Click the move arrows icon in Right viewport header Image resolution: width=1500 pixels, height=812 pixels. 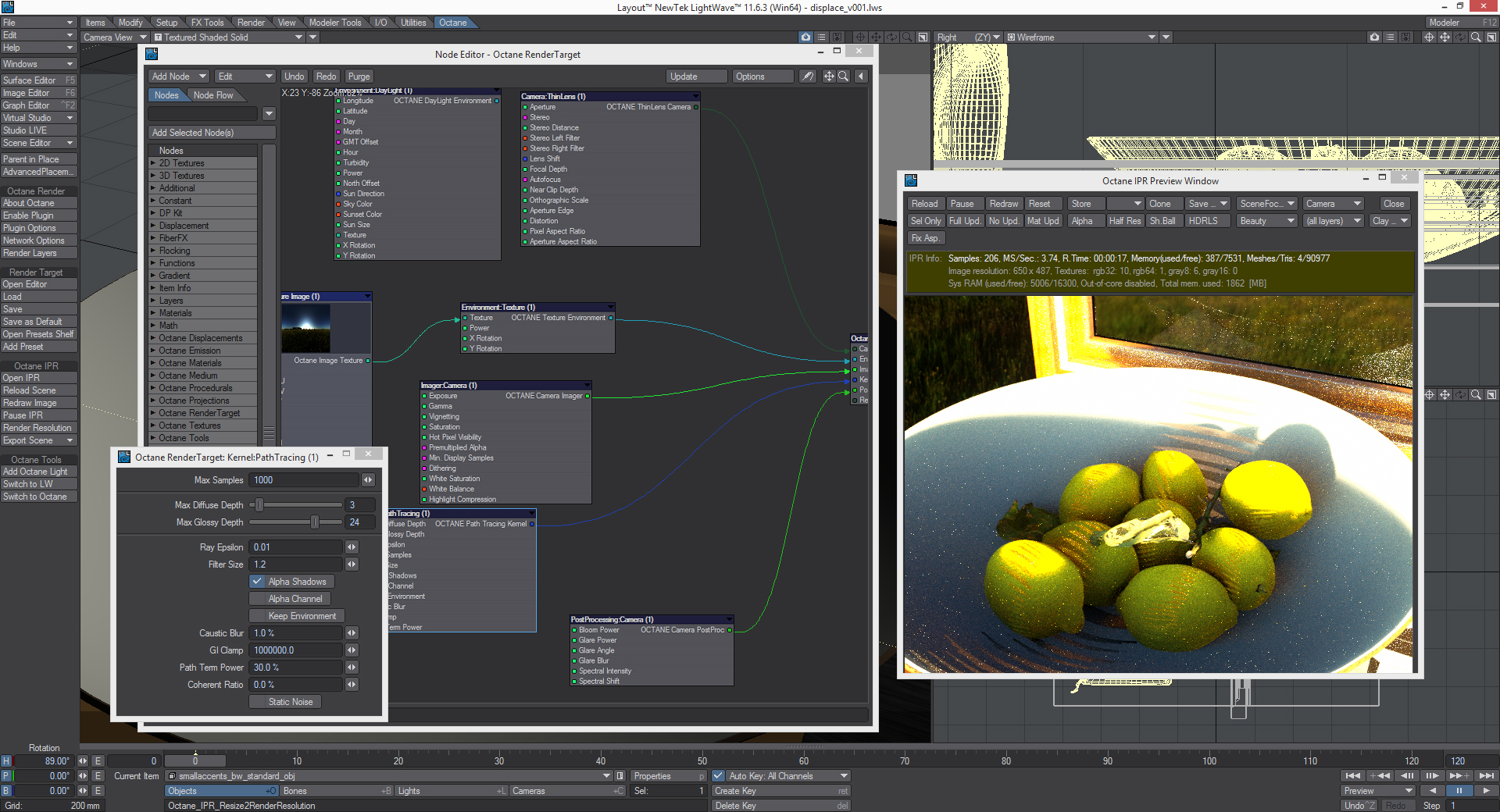[1445, 37]
